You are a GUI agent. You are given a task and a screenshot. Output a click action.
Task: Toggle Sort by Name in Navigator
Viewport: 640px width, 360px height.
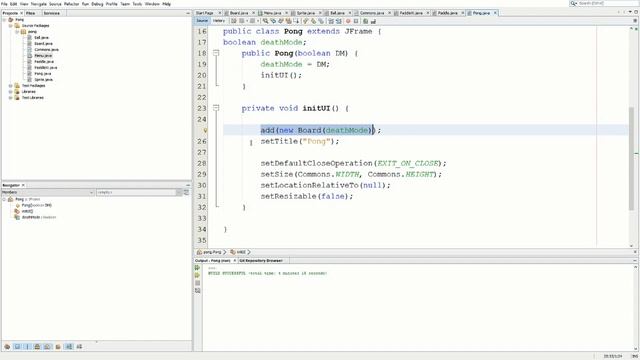[x=69, y=347]
